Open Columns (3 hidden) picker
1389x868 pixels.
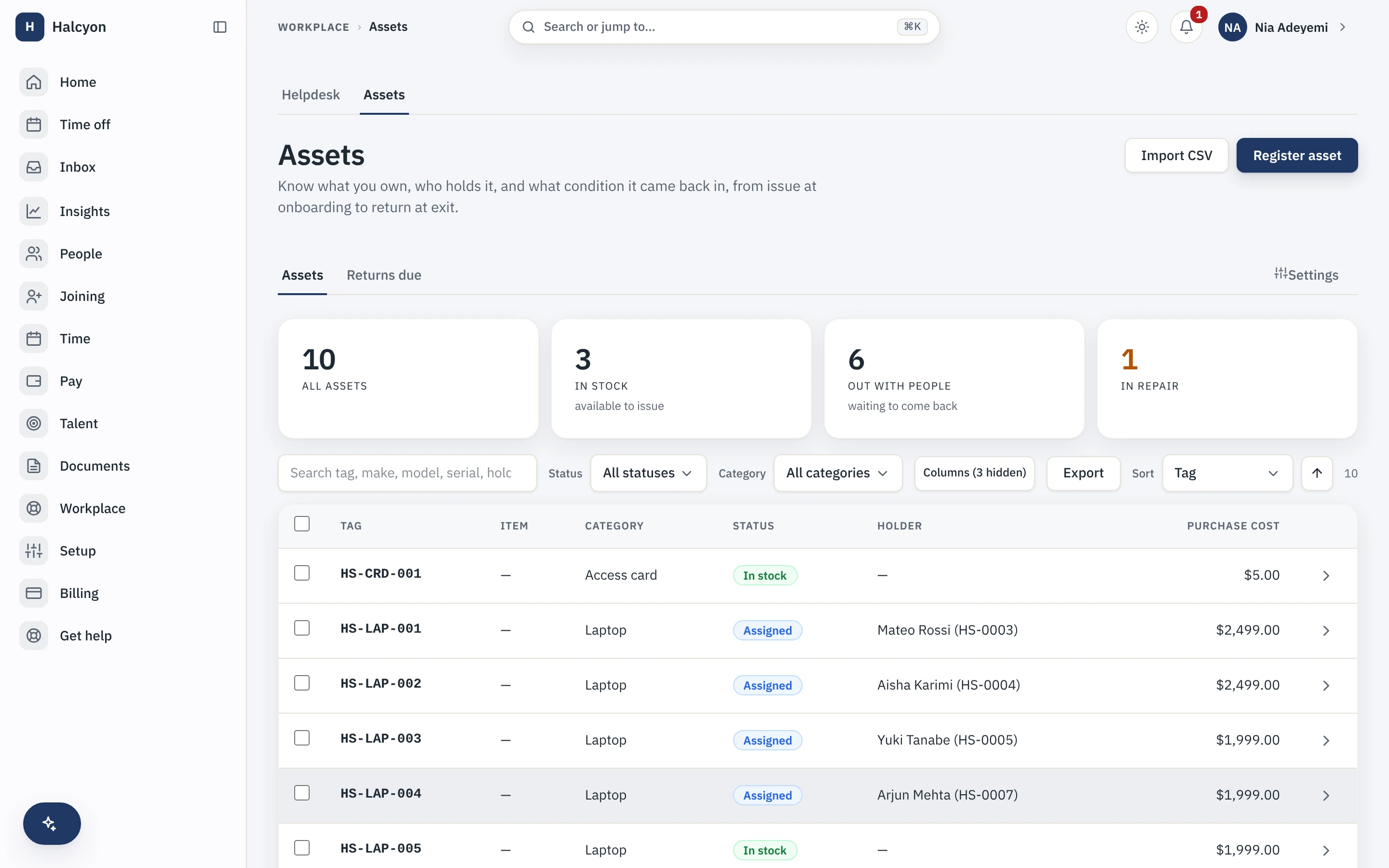[974, 473]
